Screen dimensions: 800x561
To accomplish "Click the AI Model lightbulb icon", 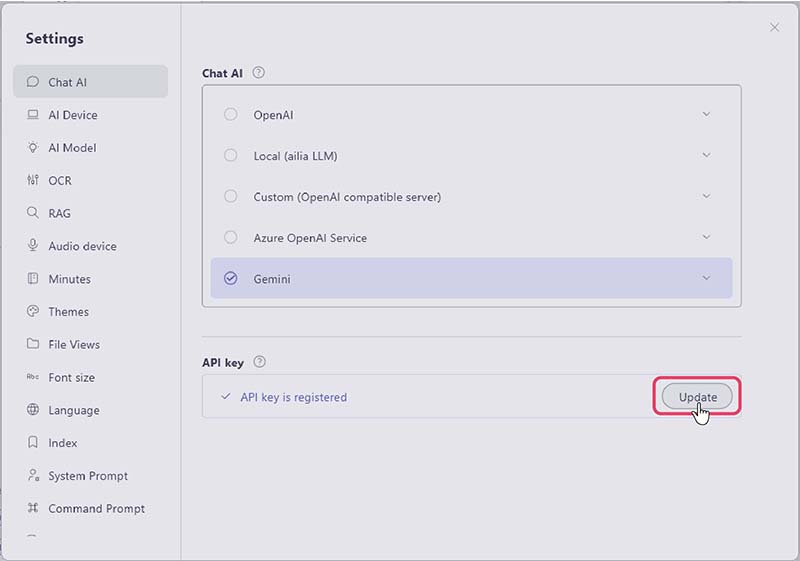I will click(33, 148).
